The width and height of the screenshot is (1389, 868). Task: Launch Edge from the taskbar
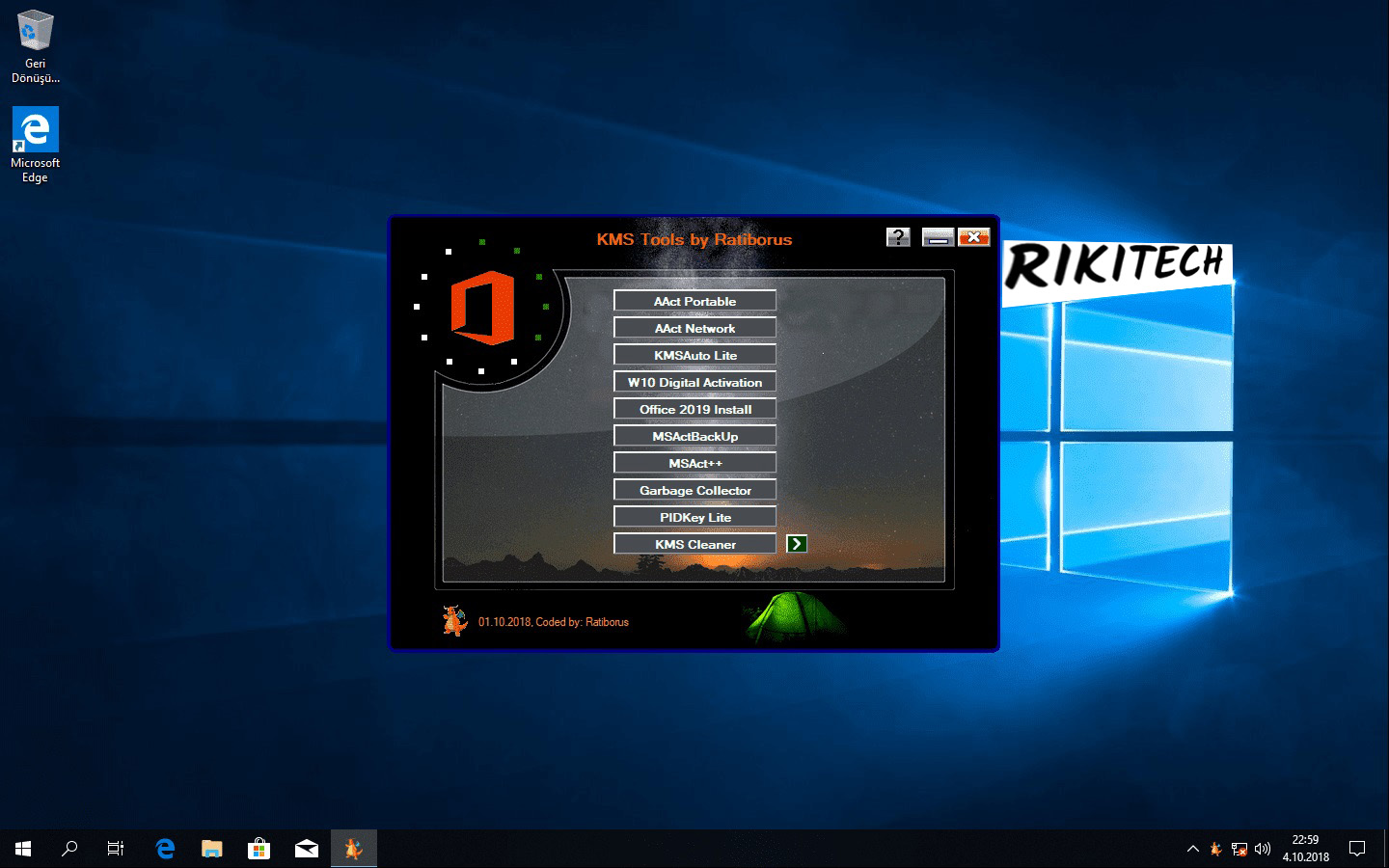pyautogui.click(x=165, y=849)
